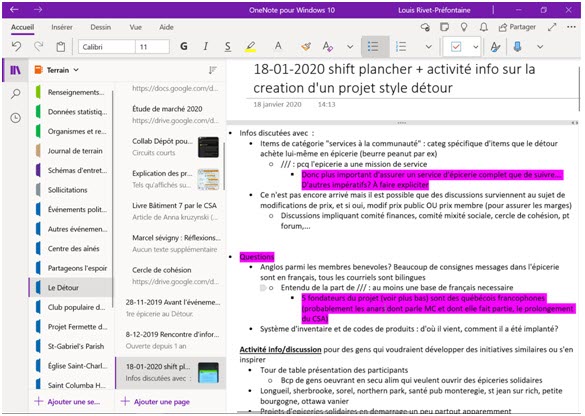Click the Louis Rivet-Préfontaine account name
Screen dimensions: 585x416
(434, 10)
